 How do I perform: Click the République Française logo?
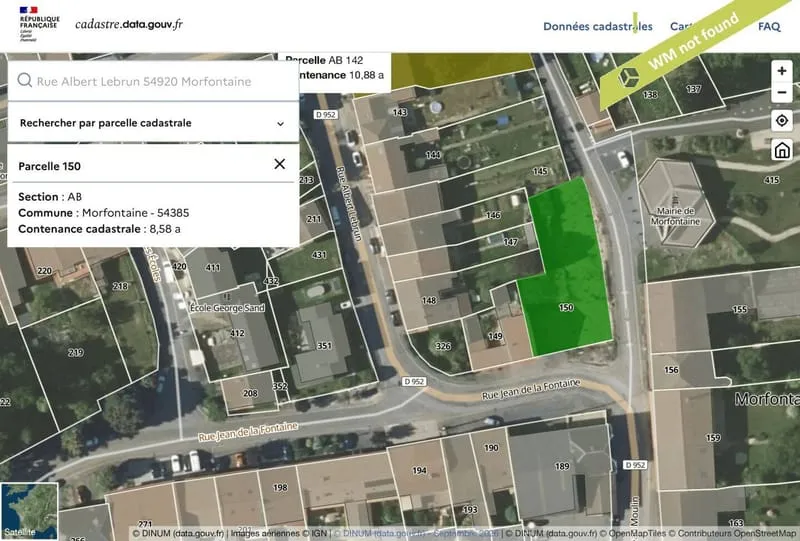pos(39,23)
